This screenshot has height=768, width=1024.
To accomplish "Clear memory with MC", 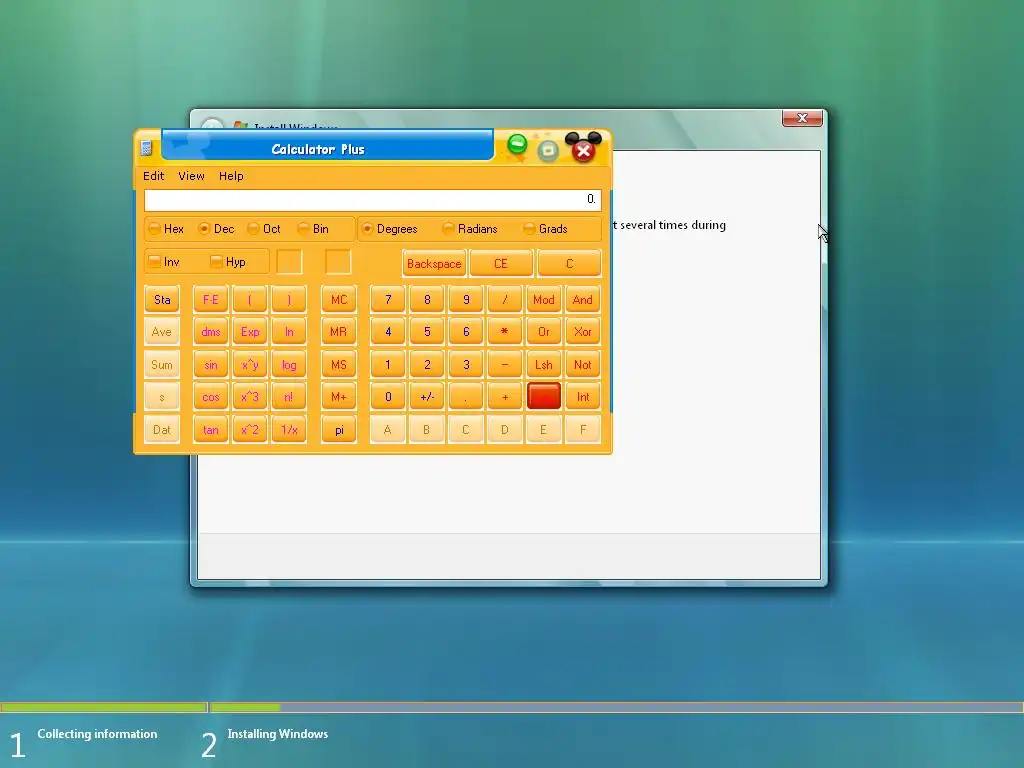I will click(339, 300).
